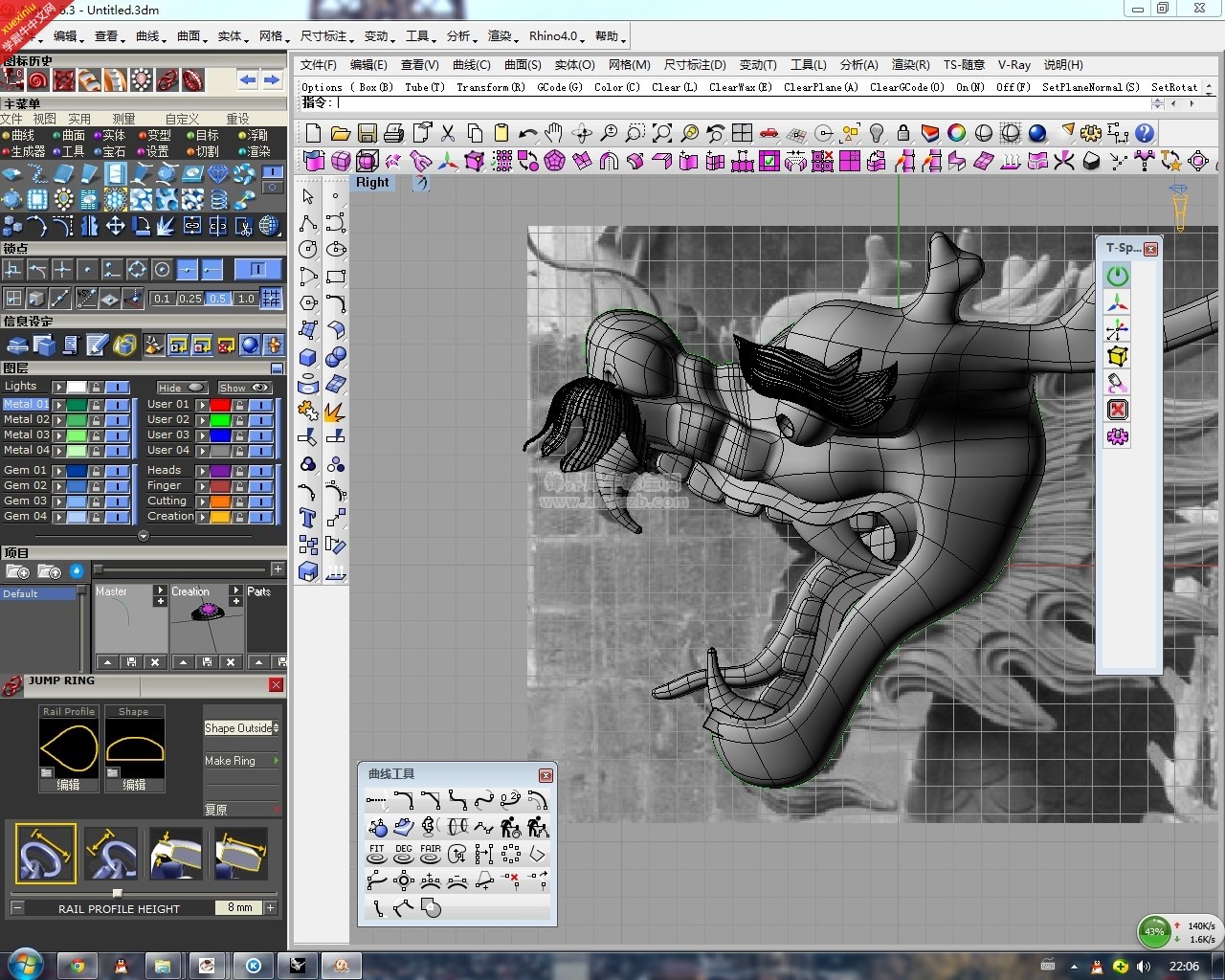Click the rail profile height slider handle
This screenshot has height=980, width=1225.
117,892
